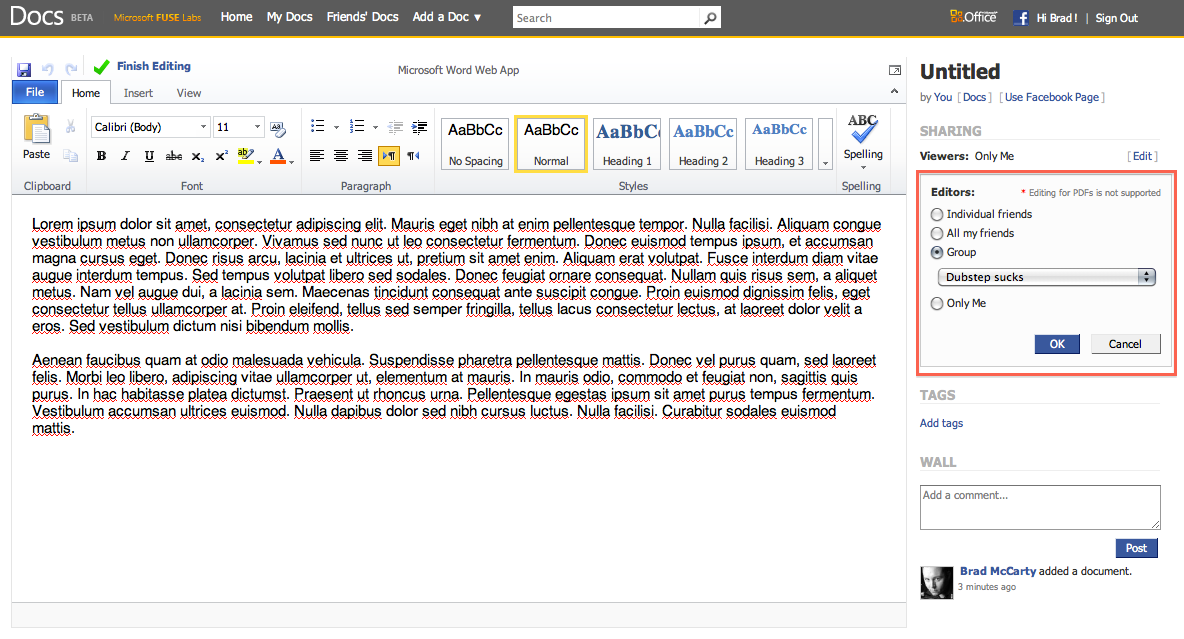The image size is (1184, 639).
Task: Click the Cut scissors icon
Action: click(70, 127)
